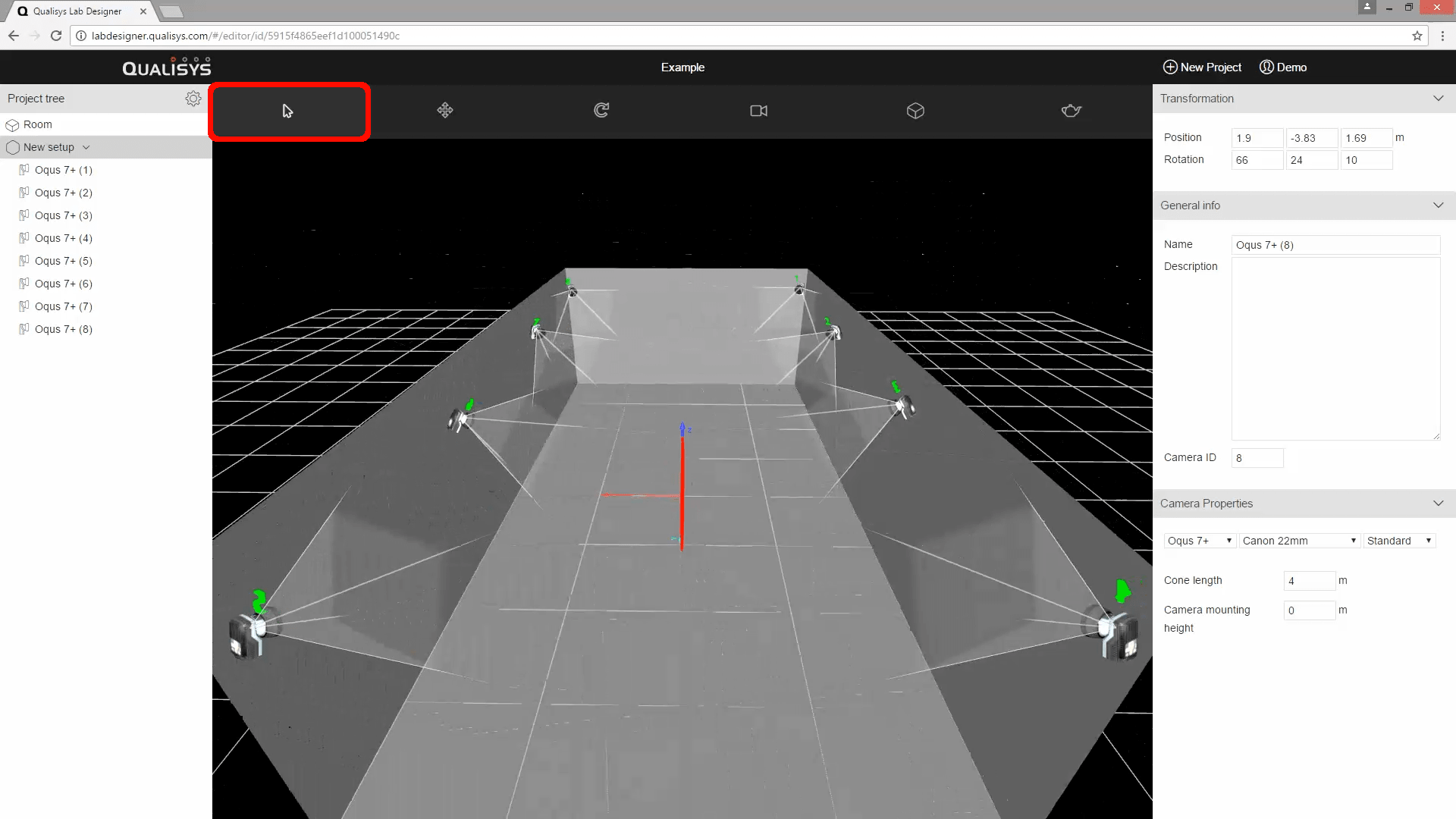Viewport: 1456px width, 819px height.
Task: Collapse the Camera Properties section
Action: click(x=1438, y=504)
